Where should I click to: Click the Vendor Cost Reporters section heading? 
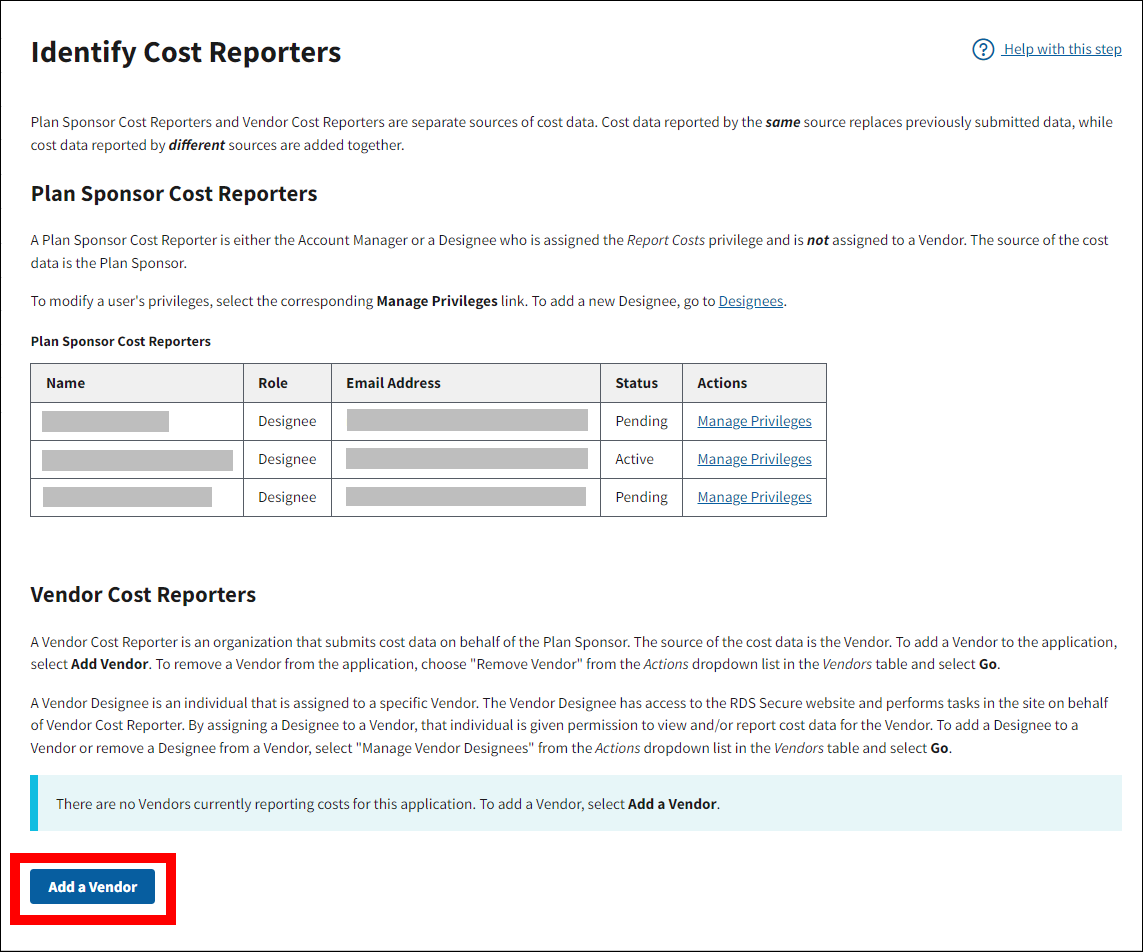coord(143,595)
